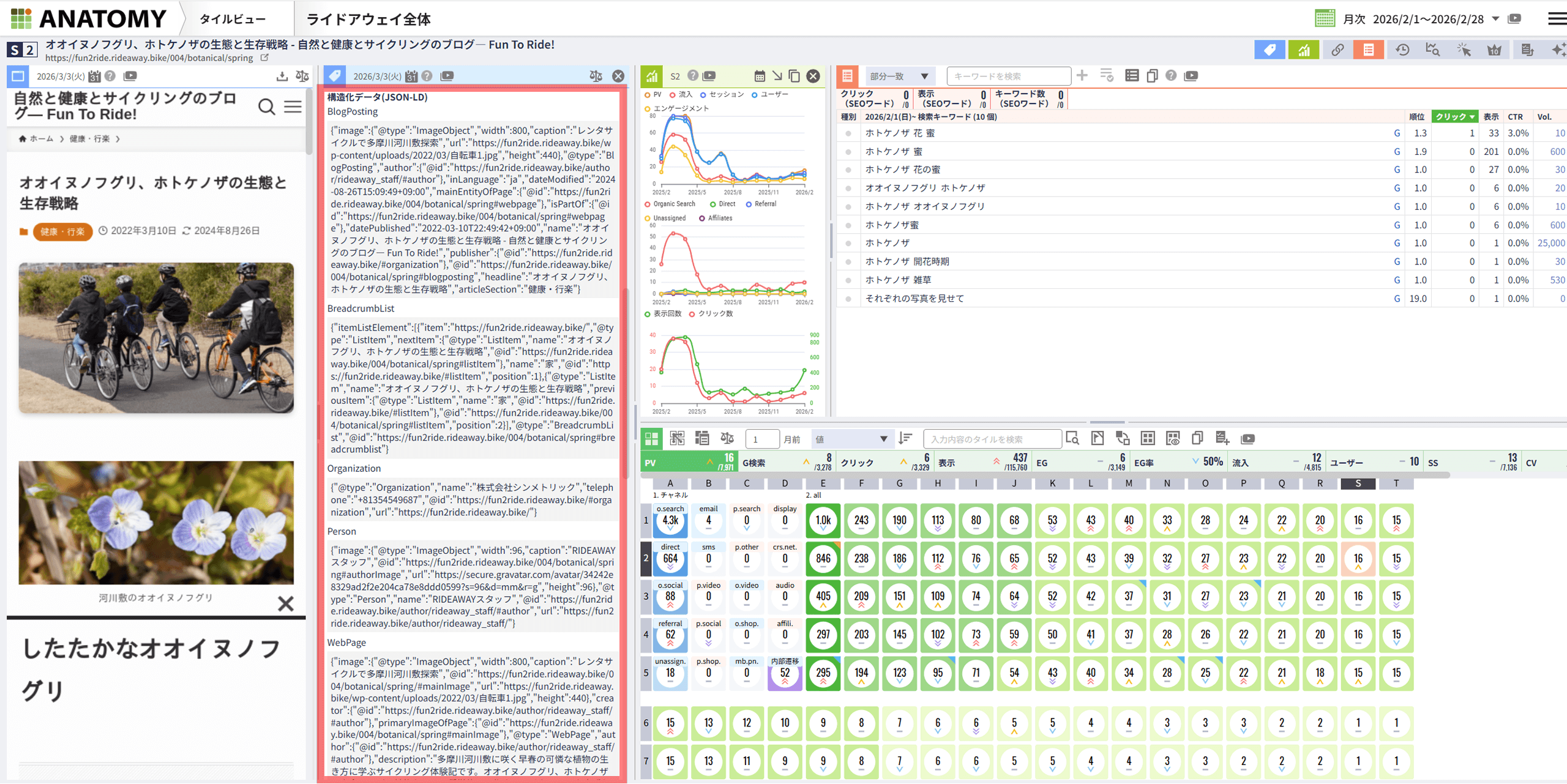Click the balance scale icon in tile toolbar
This screenshot has width=1567, height=784.
[x=727, y=438]
